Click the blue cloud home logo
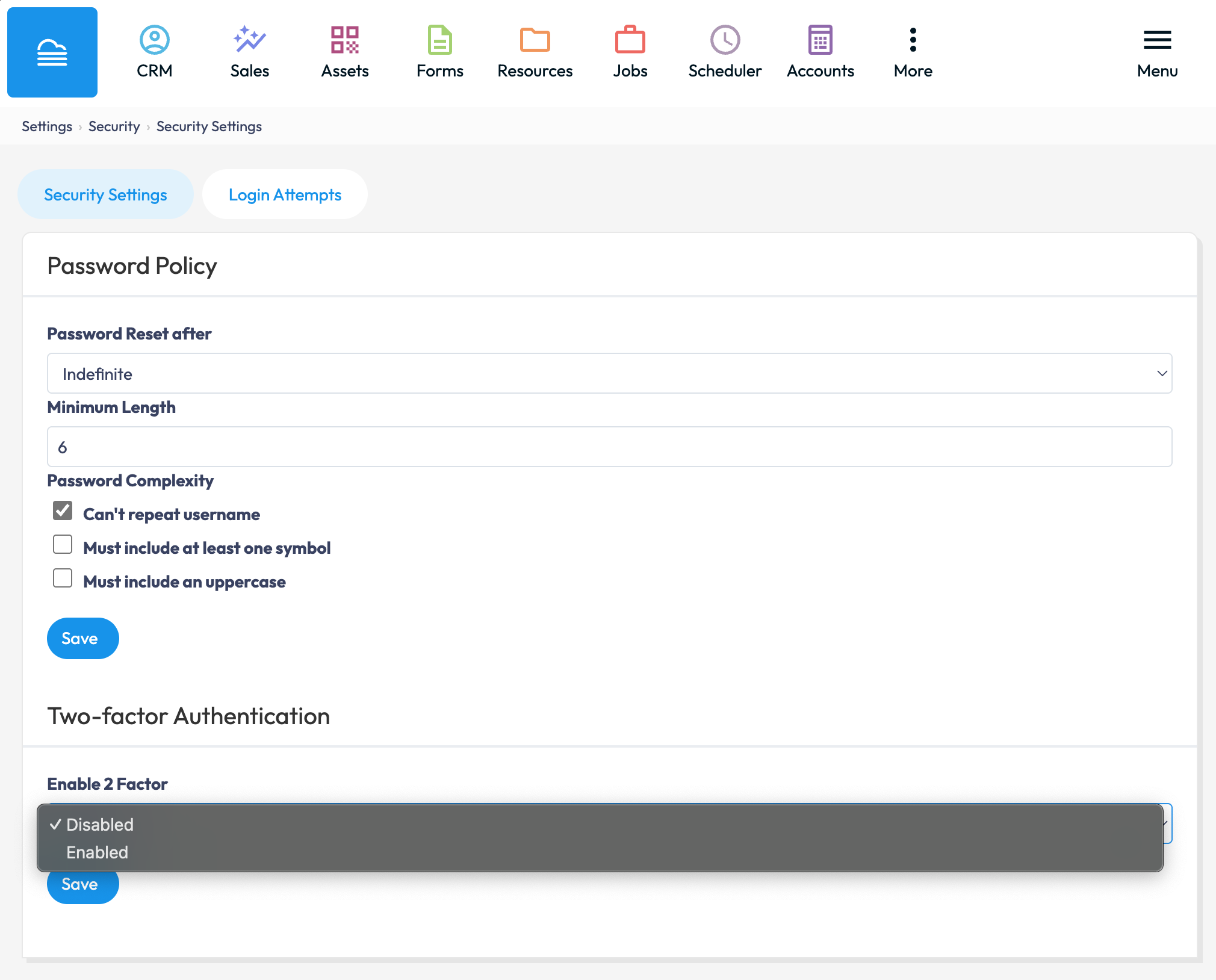Screen dimensions: 1216x980 click(x=52, y=52)
